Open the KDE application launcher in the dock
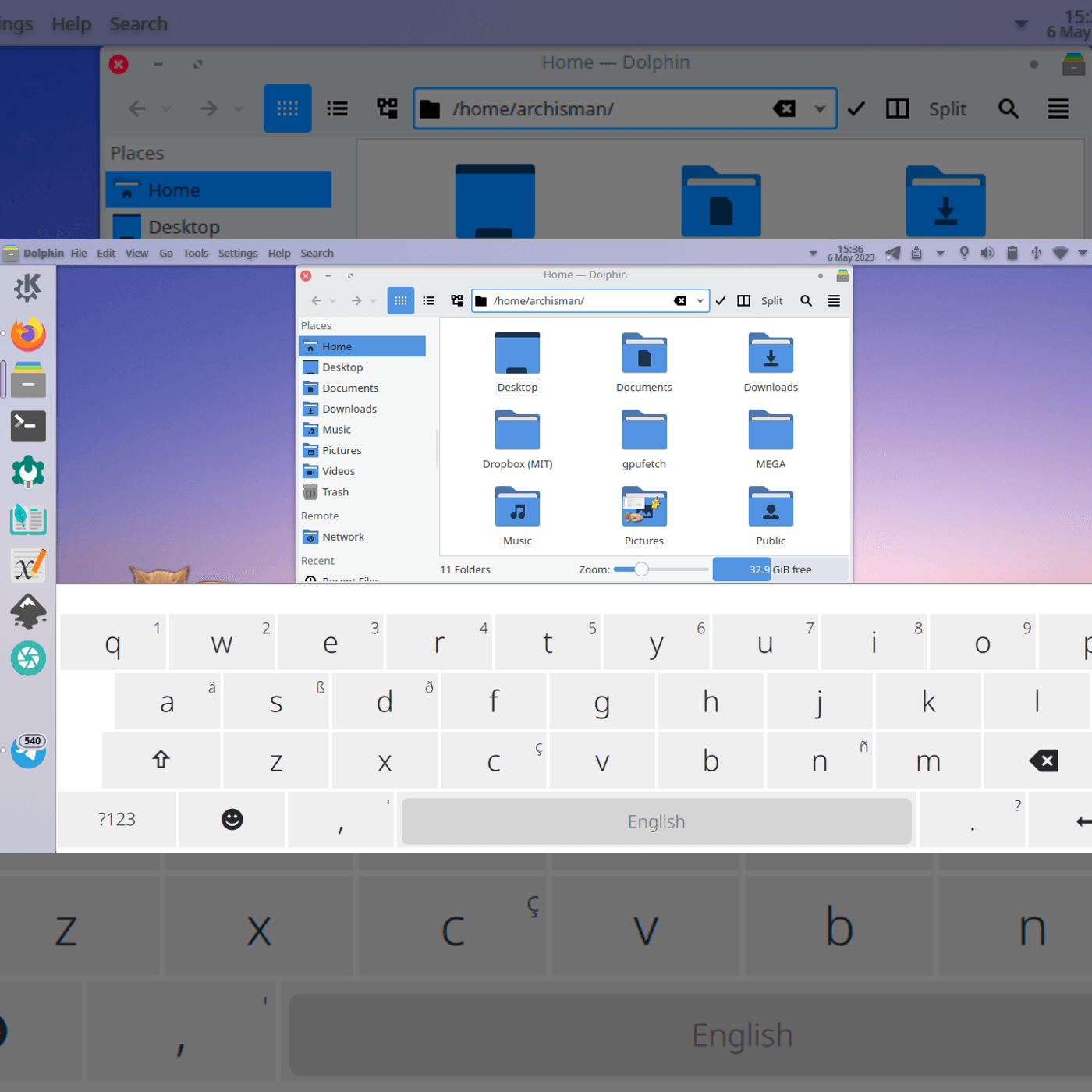Image resolution: width=1092 pixels, height=1092 pixels. coord(28,288)
